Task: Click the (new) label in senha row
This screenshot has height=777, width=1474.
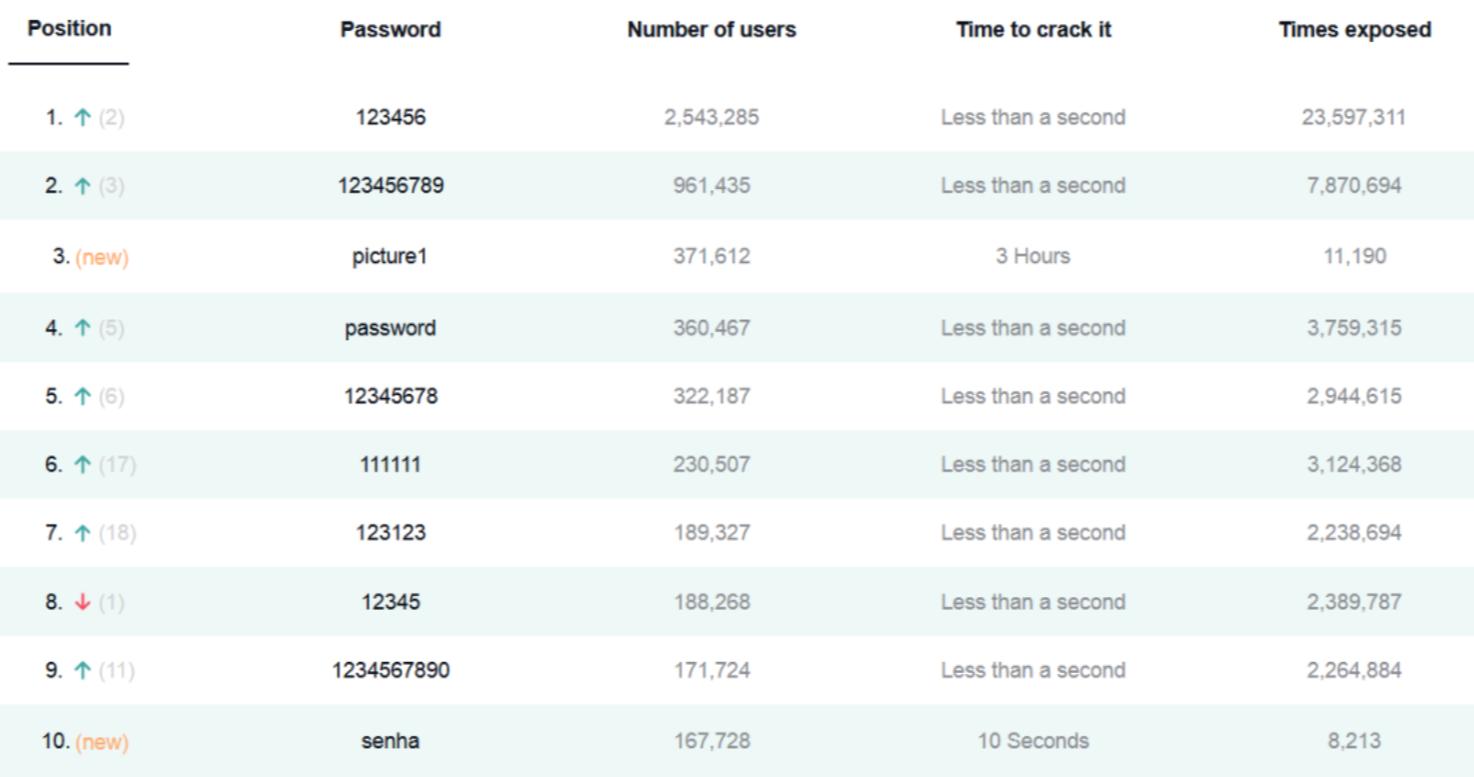Action: [102, 742]
